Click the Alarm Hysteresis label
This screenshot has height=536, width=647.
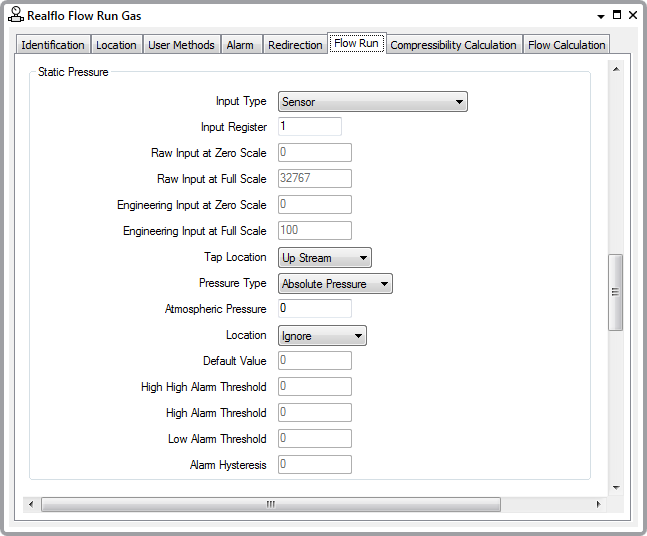pos(228,465)
